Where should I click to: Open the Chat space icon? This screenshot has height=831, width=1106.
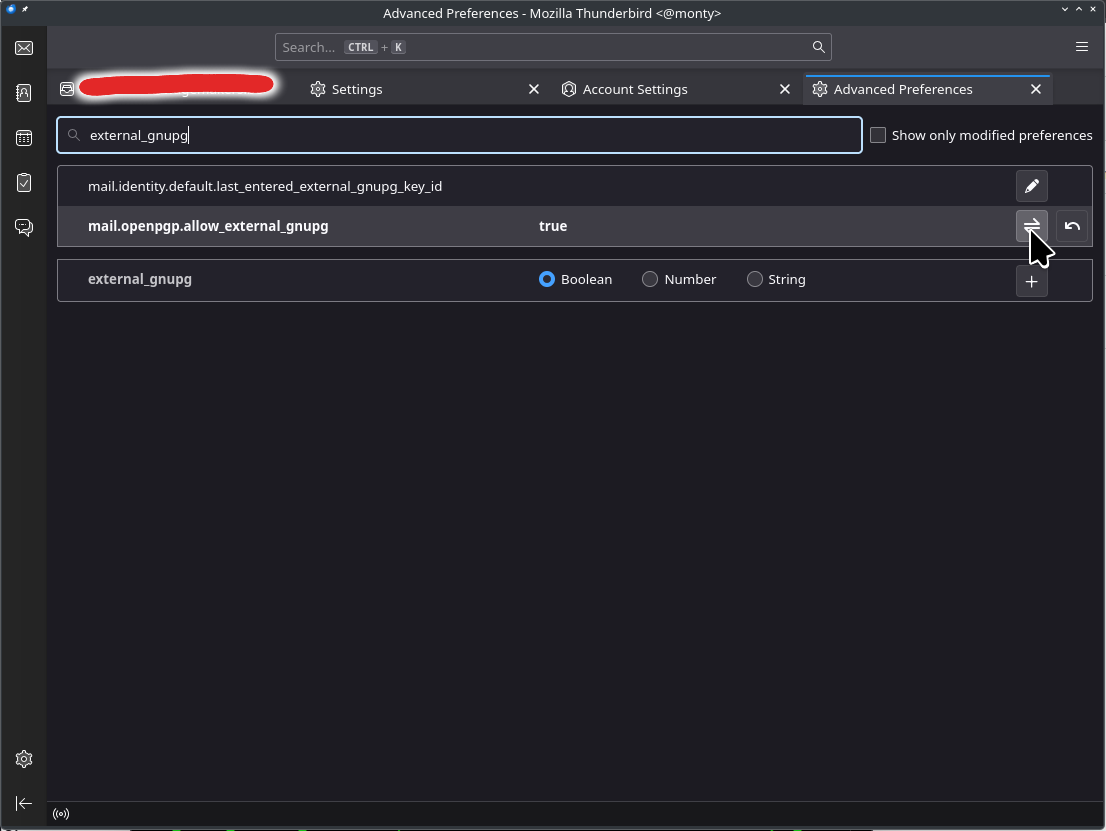24,227
